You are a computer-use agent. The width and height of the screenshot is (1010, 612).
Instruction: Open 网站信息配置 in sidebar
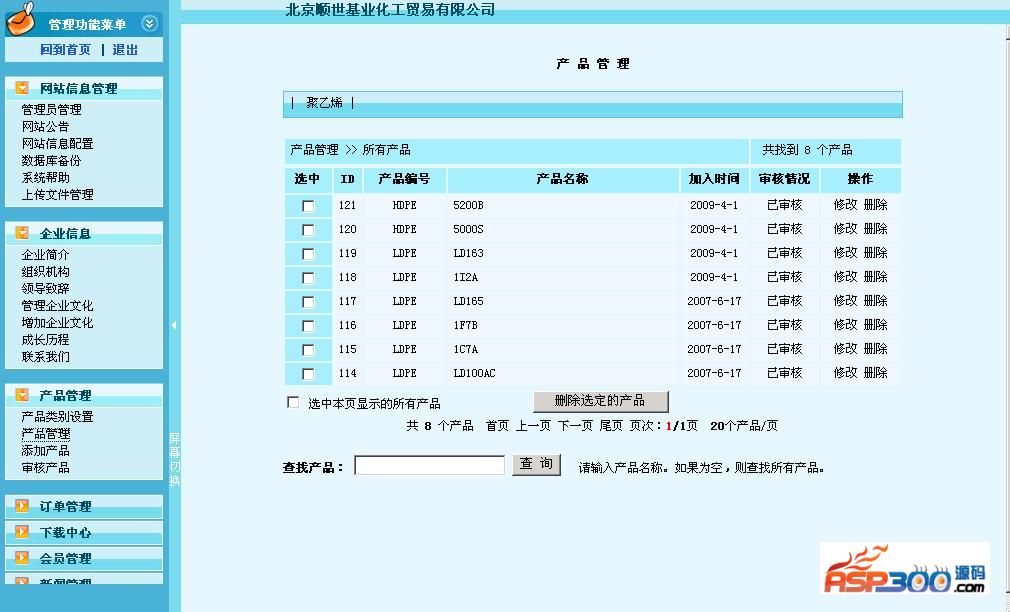coord(57,143)
